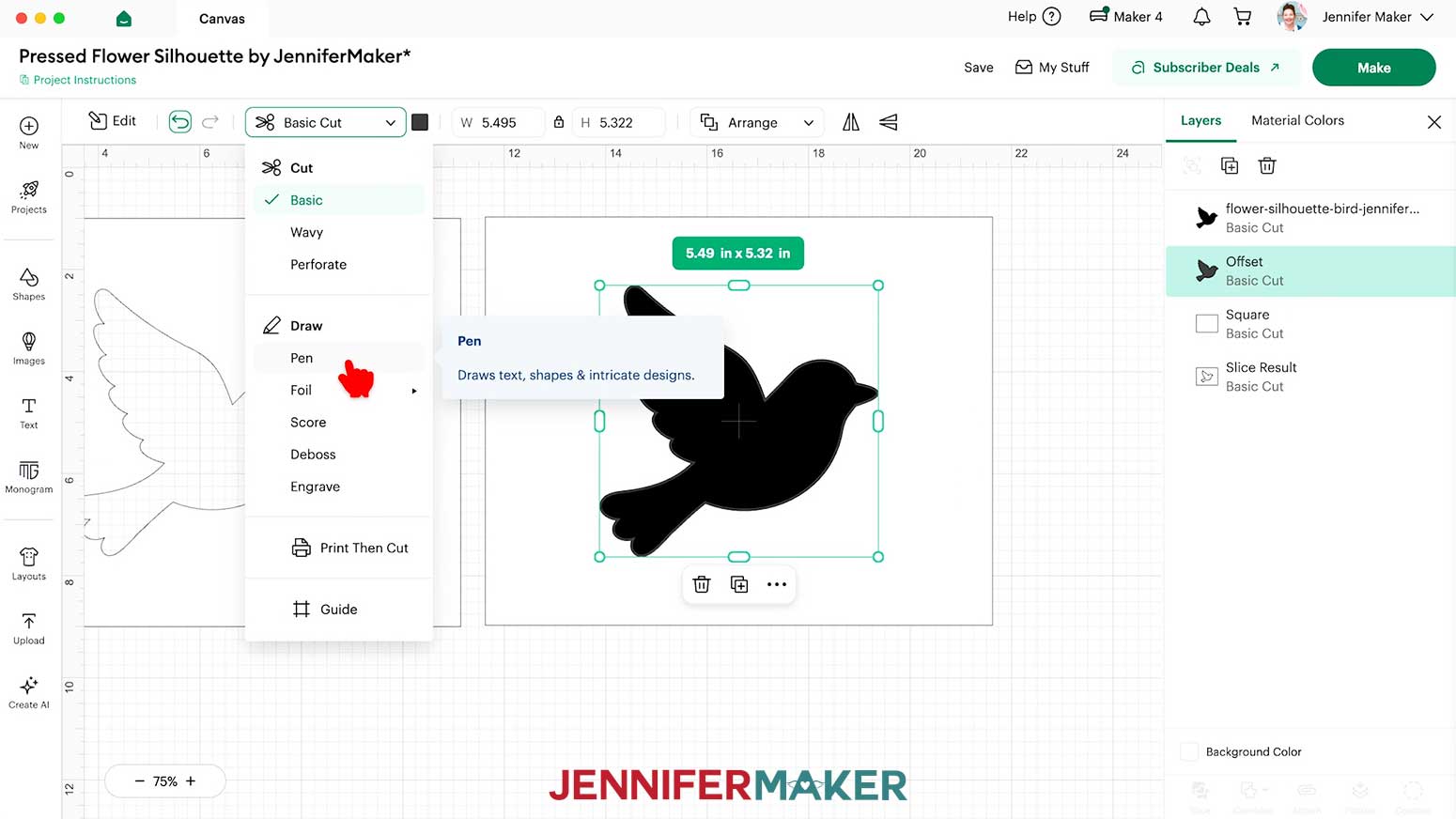
Task: Click the Undo arrow
Action: click(180, 122)
